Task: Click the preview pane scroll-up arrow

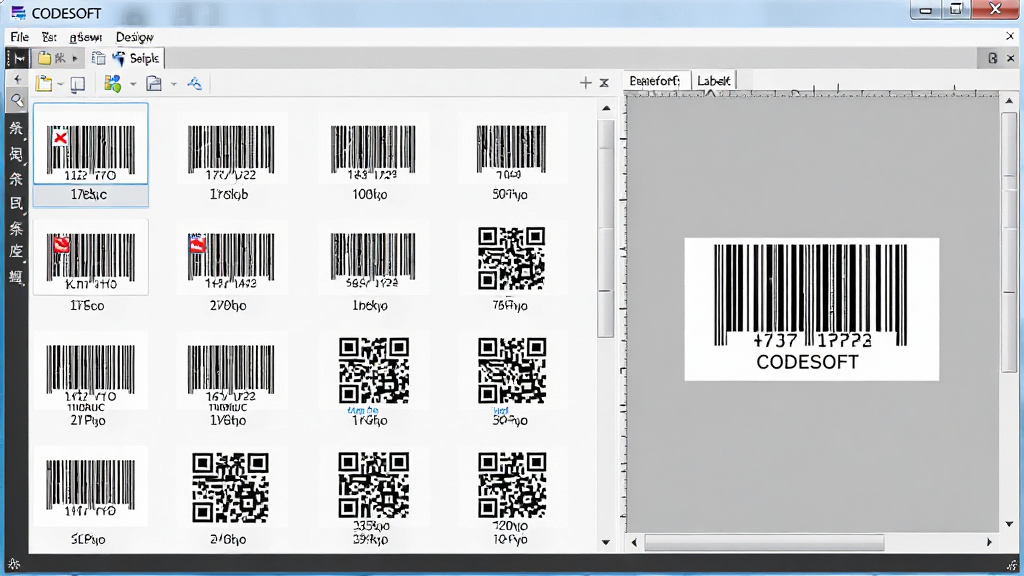Action: click(1010, 101)
